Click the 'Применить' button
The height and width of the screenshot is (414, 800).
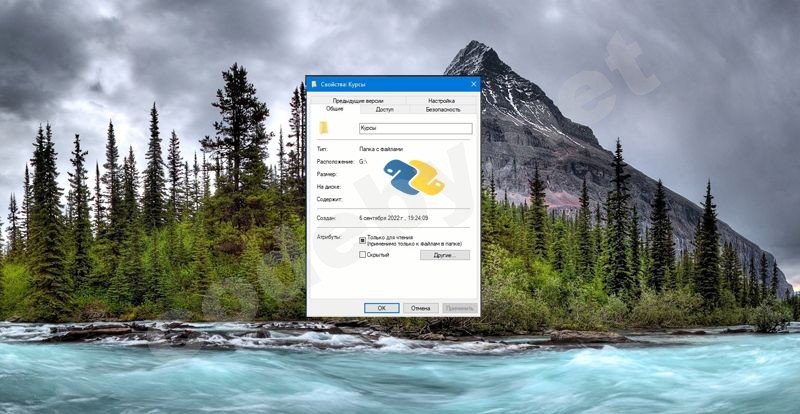[460, 308]
